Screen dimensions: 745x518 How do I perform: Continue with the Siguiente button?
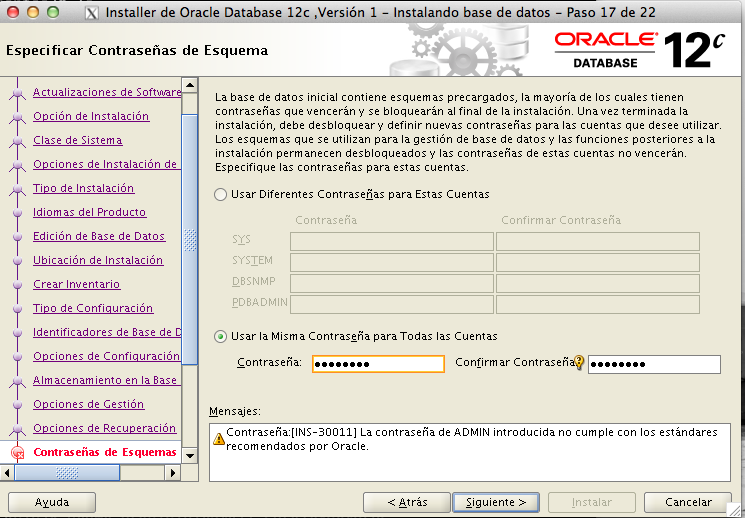tap(496, 502)
